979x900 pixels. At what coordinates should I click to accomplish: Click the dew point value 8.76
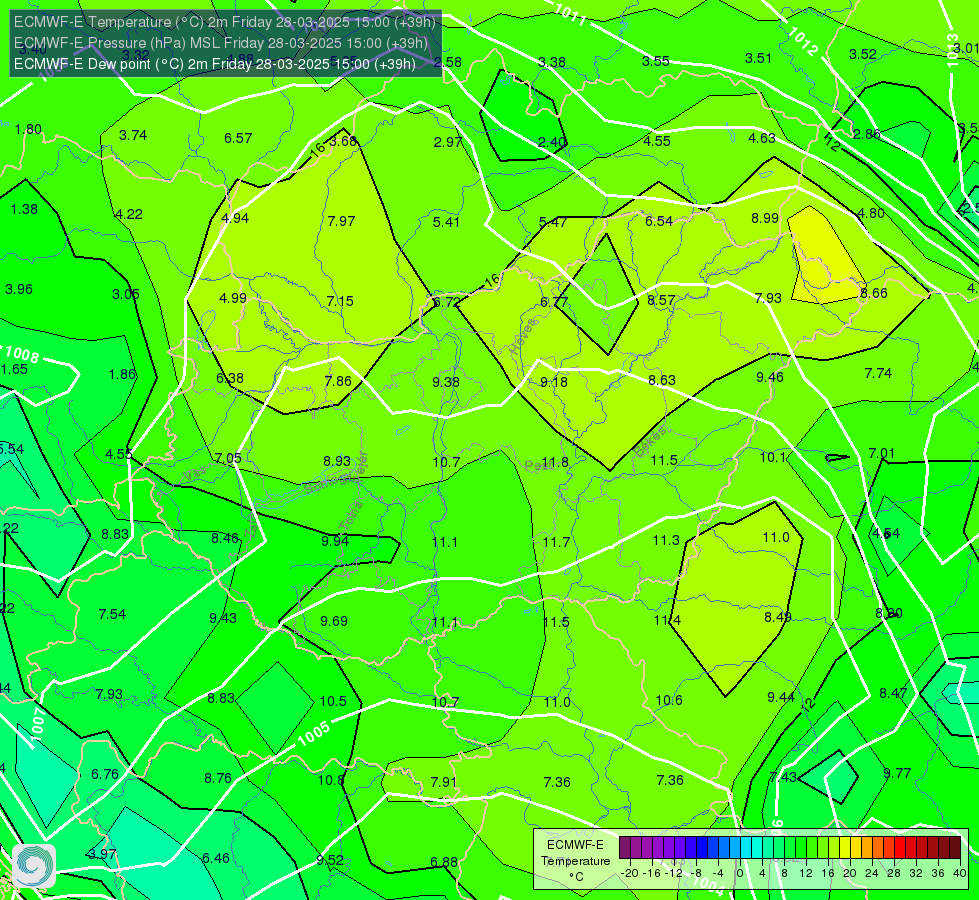[x=218, y=778]
